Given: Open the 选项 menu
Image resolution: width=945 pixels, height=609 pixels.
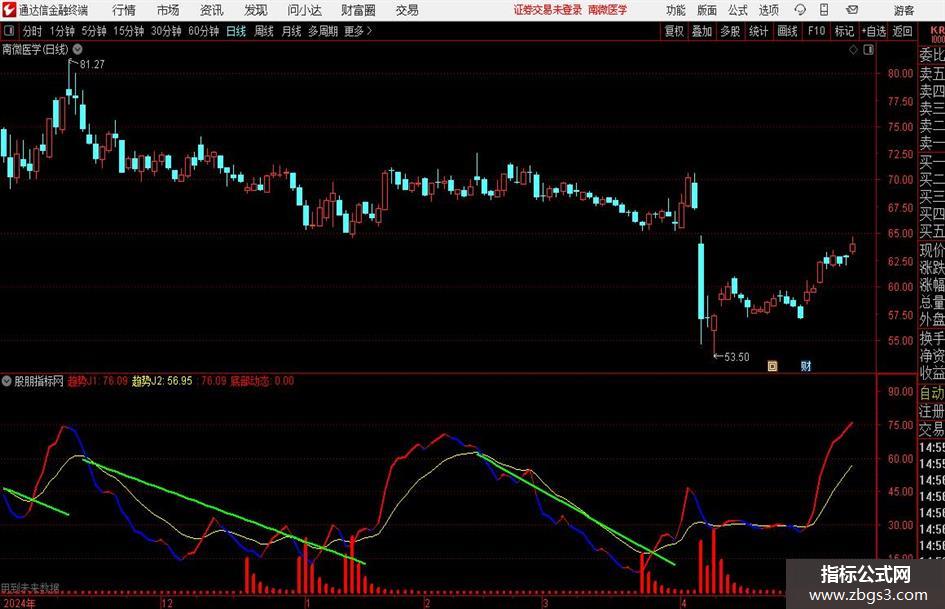Looking at the screenshot, I should pyautogui.click(x=768, y=10).
